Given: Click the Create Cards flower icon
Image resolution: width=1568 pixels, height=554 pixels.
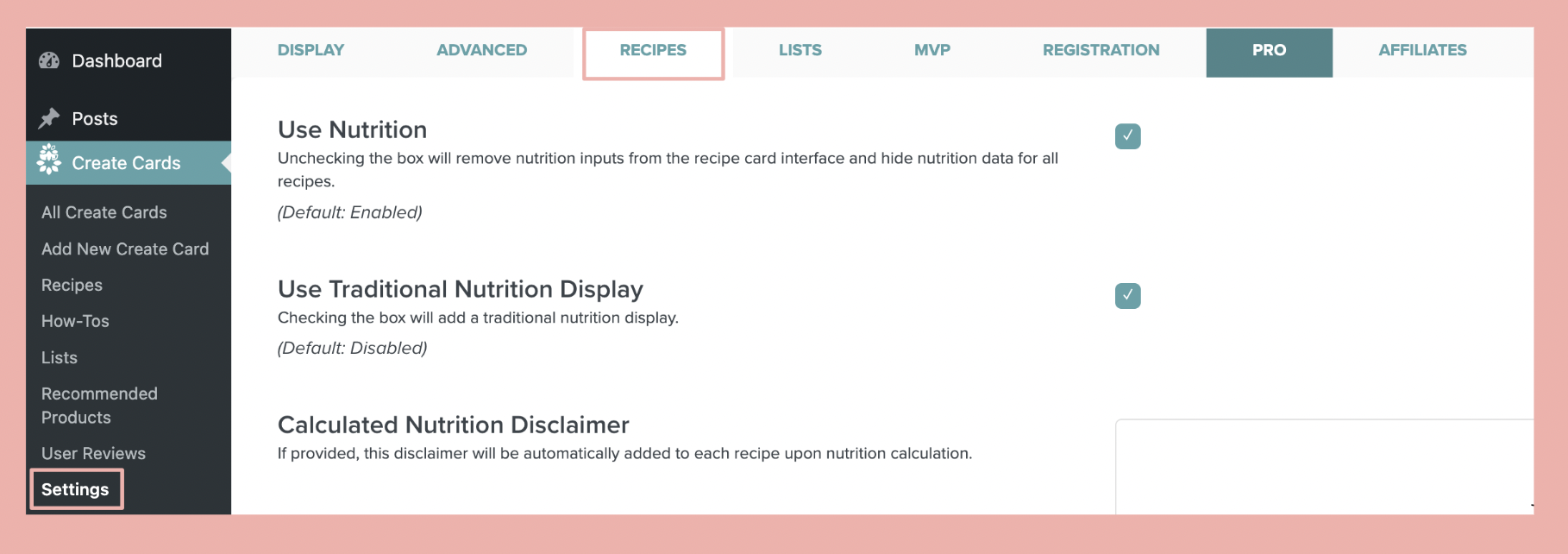Looking at the screenshot, I should [x=49, y=160].
